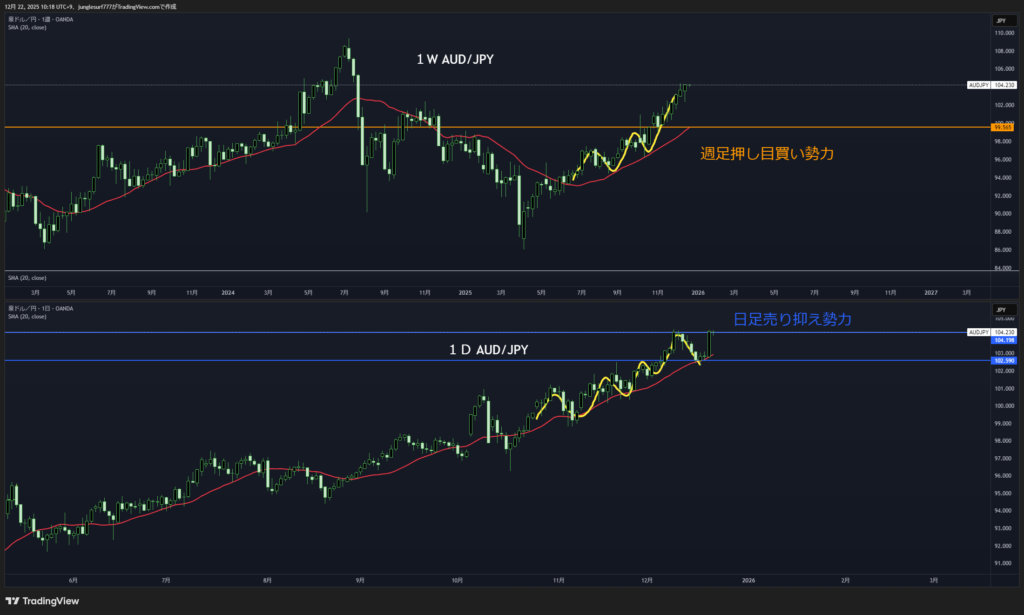This screenshot has width=1024, height=615.
Task: Click the SMA (20, close) legend on daily chart
Action: (x=27, y=316)
